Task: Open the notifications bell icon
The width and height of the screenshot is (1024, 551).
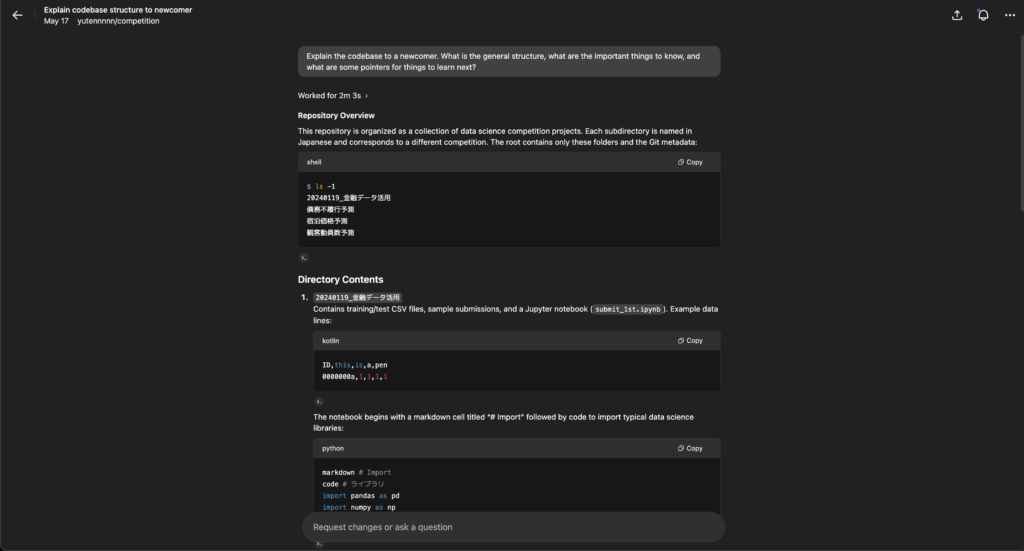Action: pyautogui.click(x=983, y=15)
